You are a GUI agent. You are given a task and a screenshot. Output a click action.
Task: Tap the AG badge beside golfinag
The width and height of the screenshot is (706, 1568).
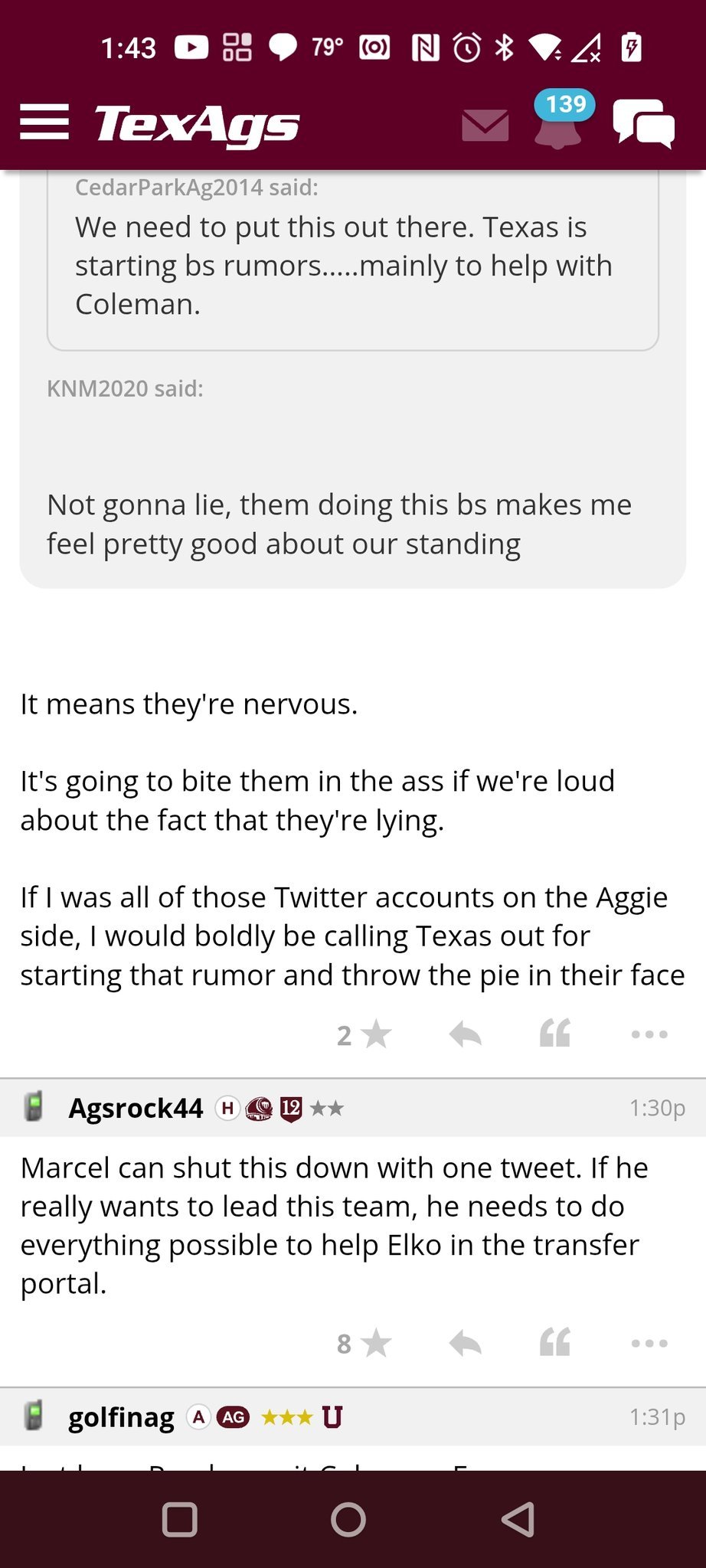tap(234, 1417)
